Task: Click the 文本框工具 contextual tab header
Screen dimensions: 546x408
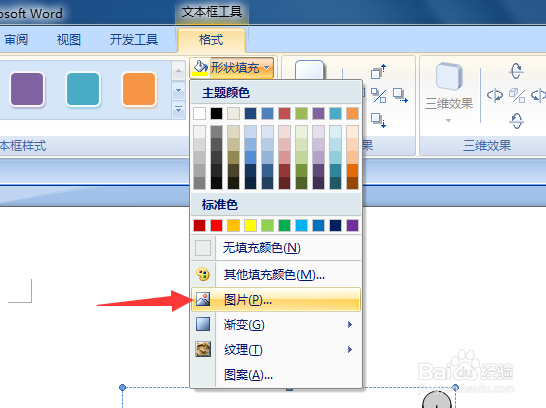Action: [x=211, y=12]
